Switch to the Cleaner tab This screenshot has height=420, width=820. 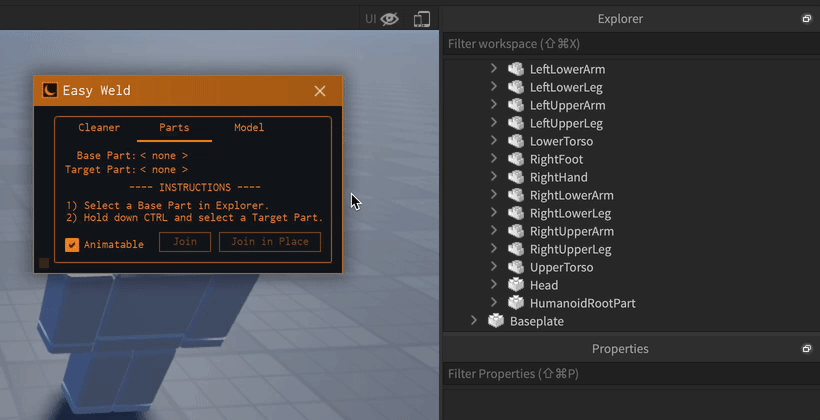(99, 128)
